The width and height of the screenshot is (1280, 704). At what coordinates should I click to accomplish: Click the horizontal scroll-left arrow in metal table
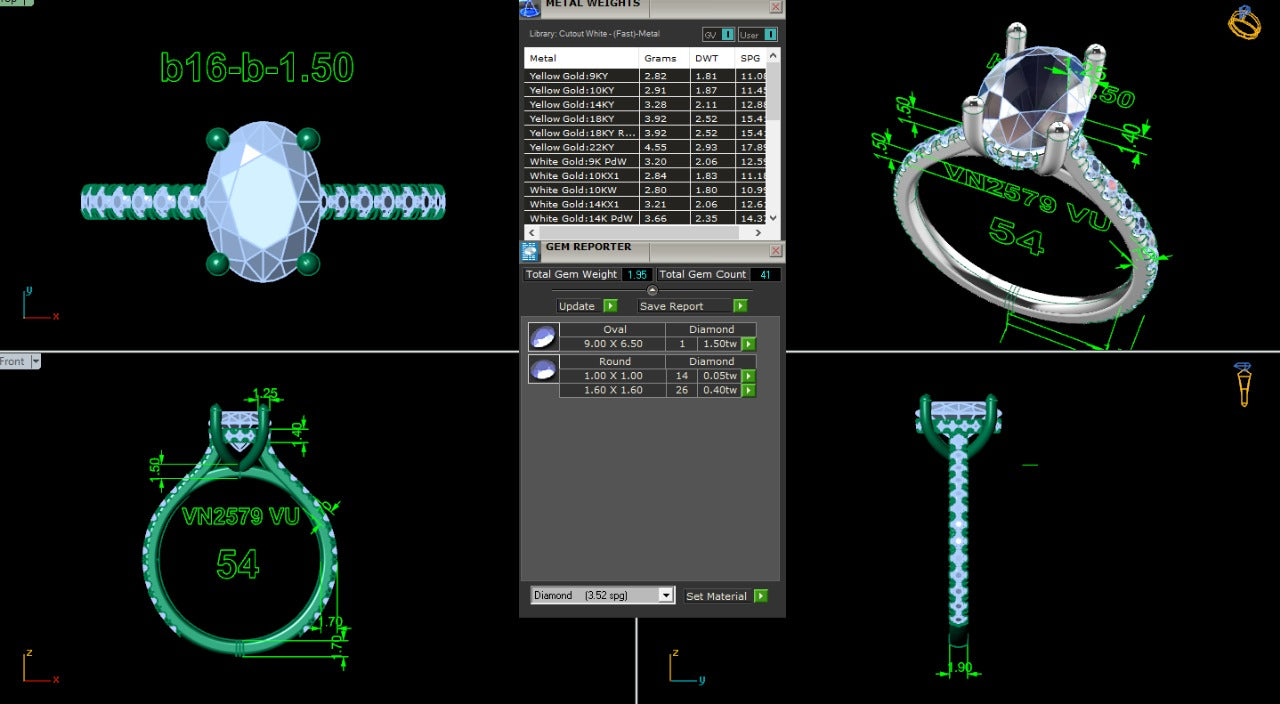click(x=531, y=232)
